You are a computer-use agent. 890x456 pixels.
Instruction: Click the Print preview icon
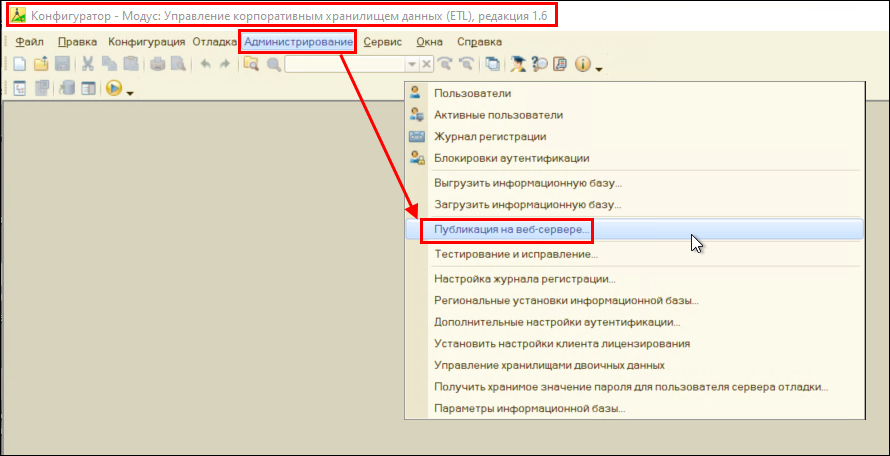coord(178,64)
